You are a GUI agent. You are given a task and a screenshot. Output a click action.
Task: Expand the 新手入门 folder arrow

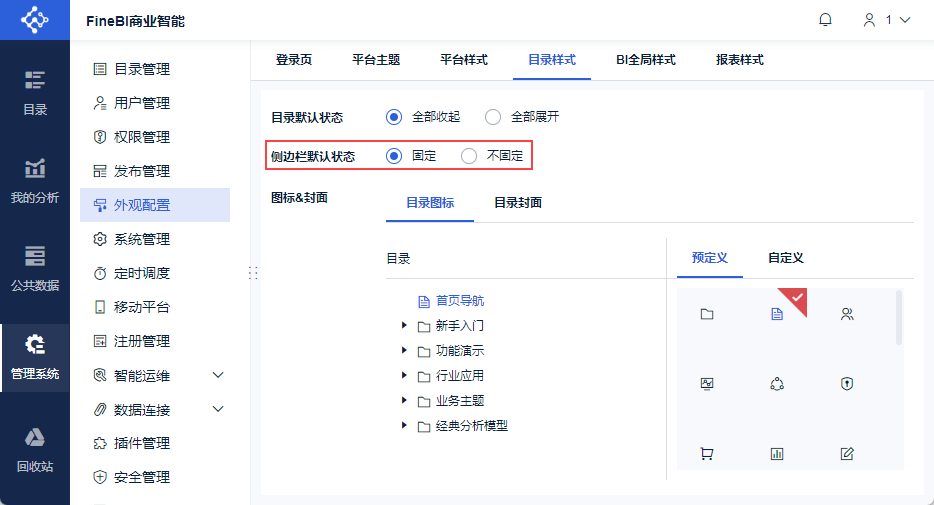tap(404, 325)
